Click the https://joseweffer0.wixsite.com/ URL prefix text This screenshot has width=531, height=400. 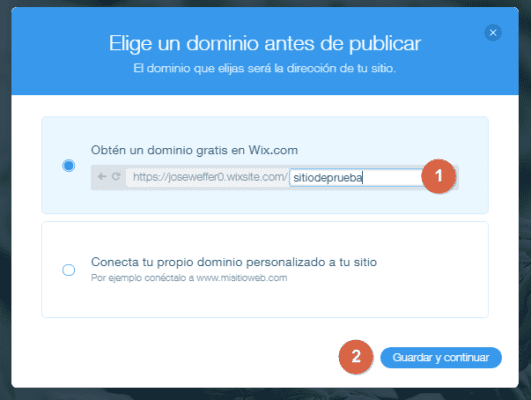(x=210, y=177)
